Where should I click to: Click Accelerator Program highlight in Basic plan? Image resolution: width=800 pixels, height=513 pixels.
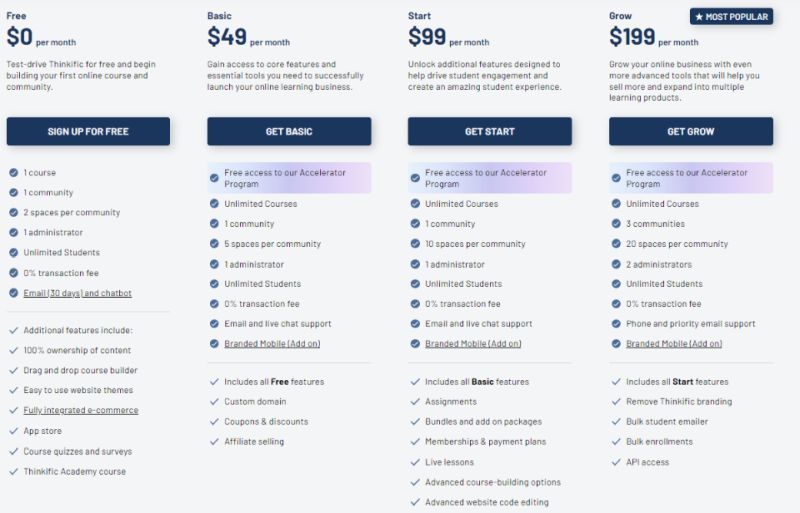pos(289,178)
